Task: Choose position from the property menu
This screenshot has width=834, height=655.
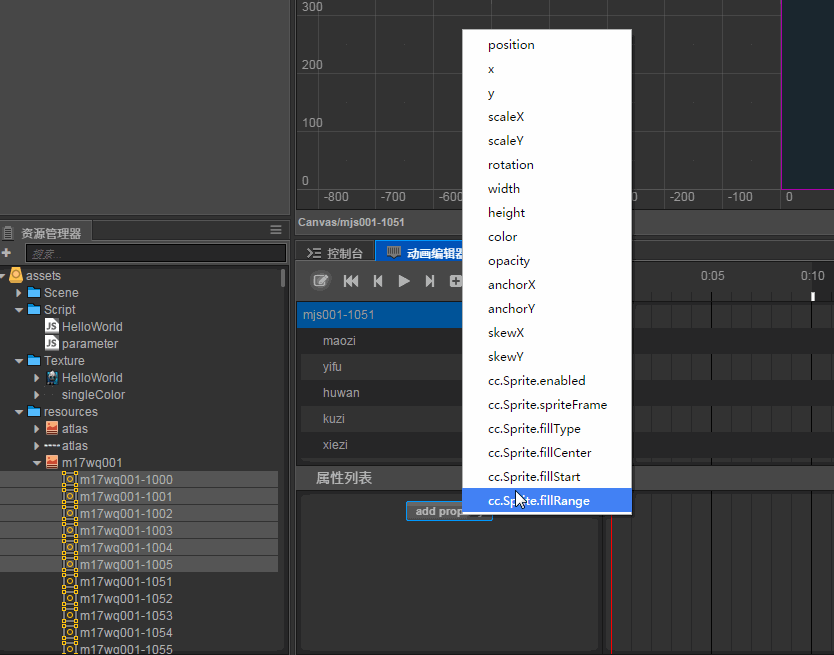Action: [547, 45]
